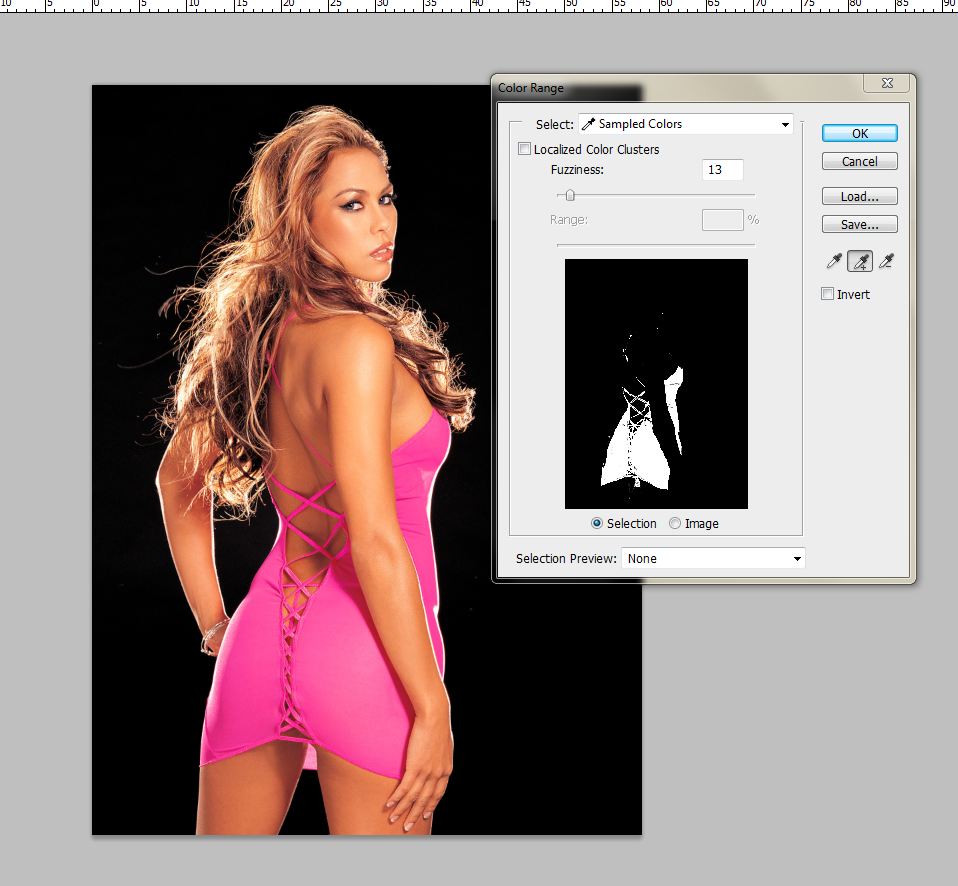
Task: Select the Eyedropper tool in Color Range
Action: pos(834,262)
